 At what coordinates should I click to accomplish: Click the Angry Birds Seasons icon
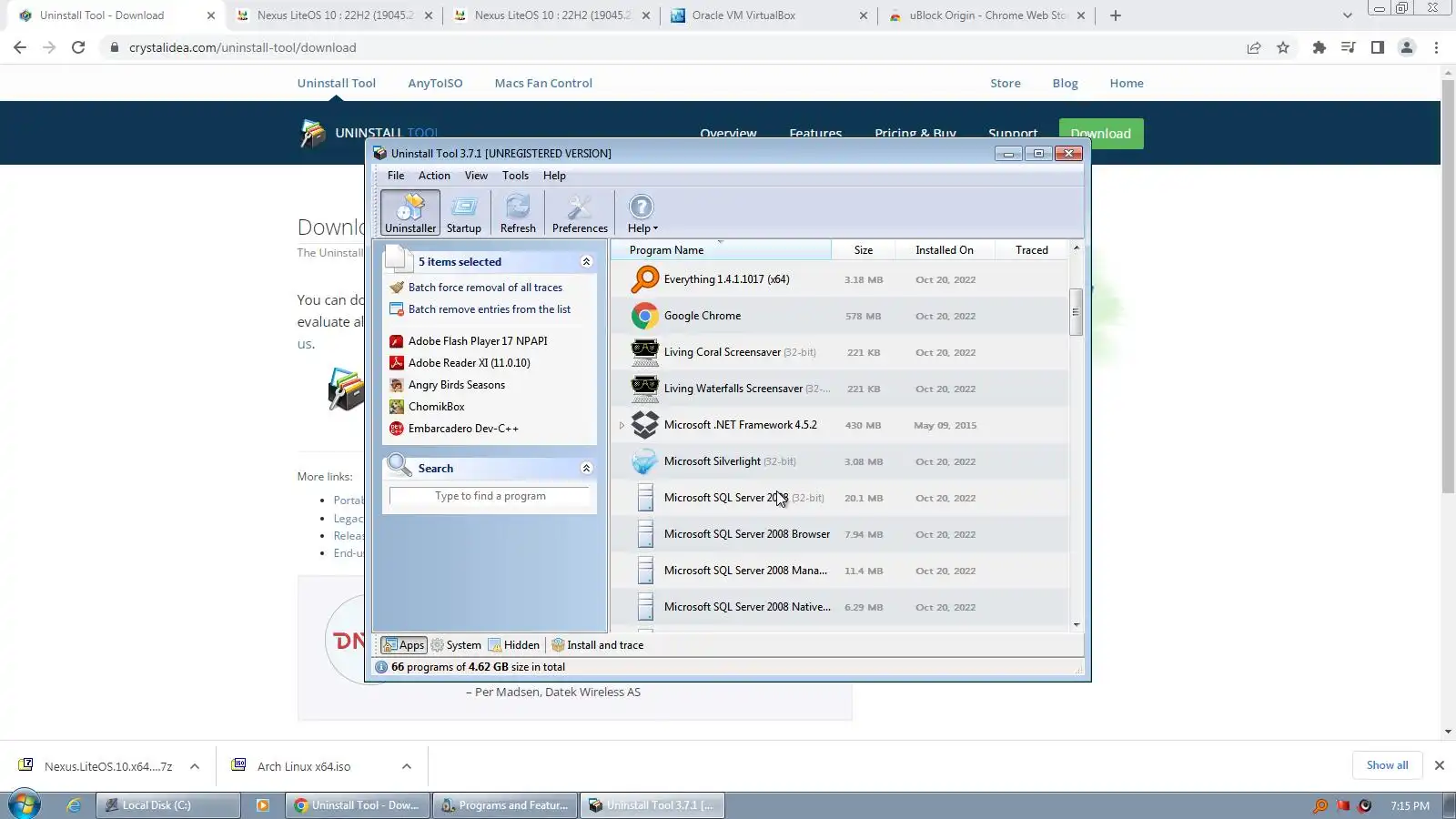point(397,385)
